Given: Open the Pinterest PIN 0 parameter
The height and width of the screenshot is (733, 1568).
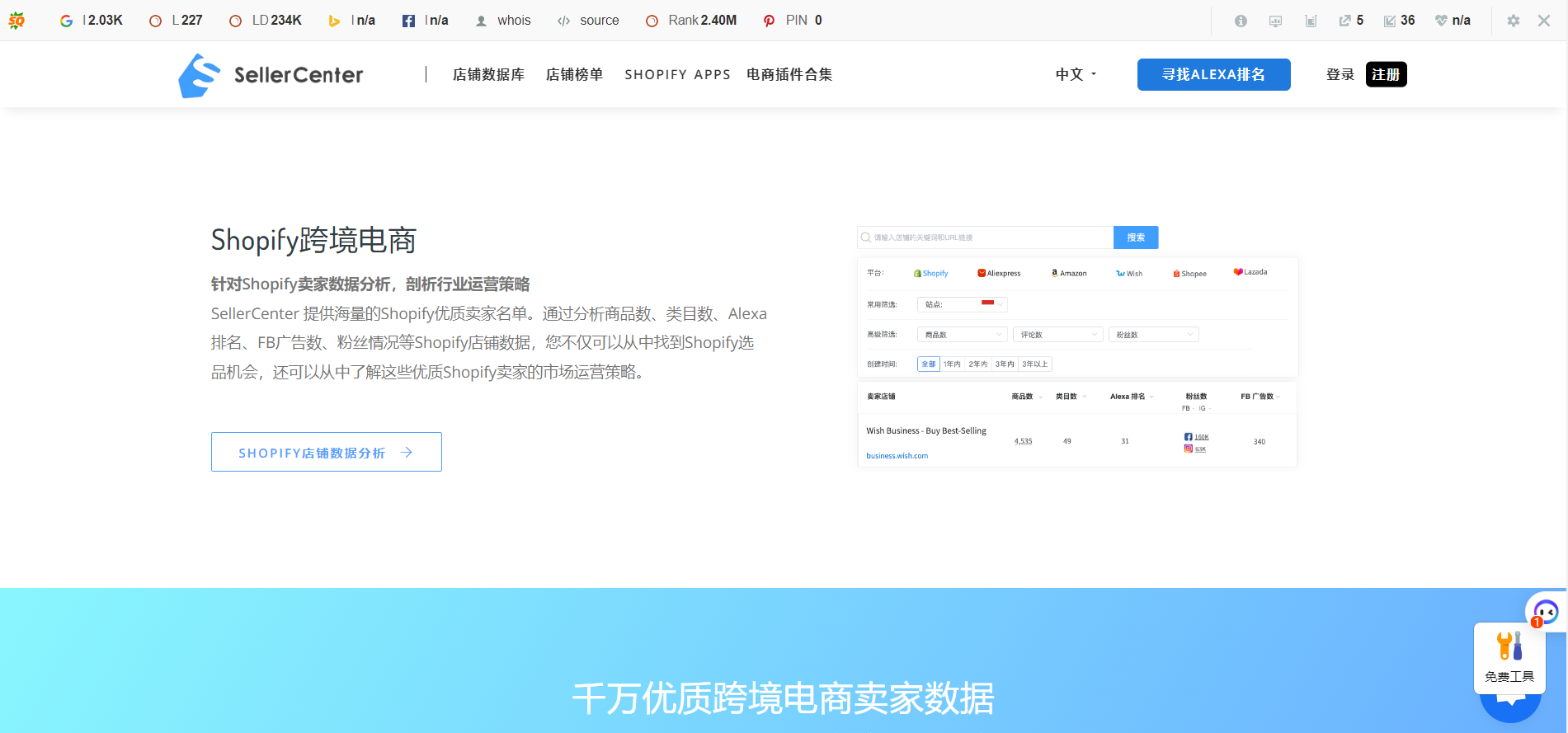Looking at the screenshot, I should click(x=793, y=21).
